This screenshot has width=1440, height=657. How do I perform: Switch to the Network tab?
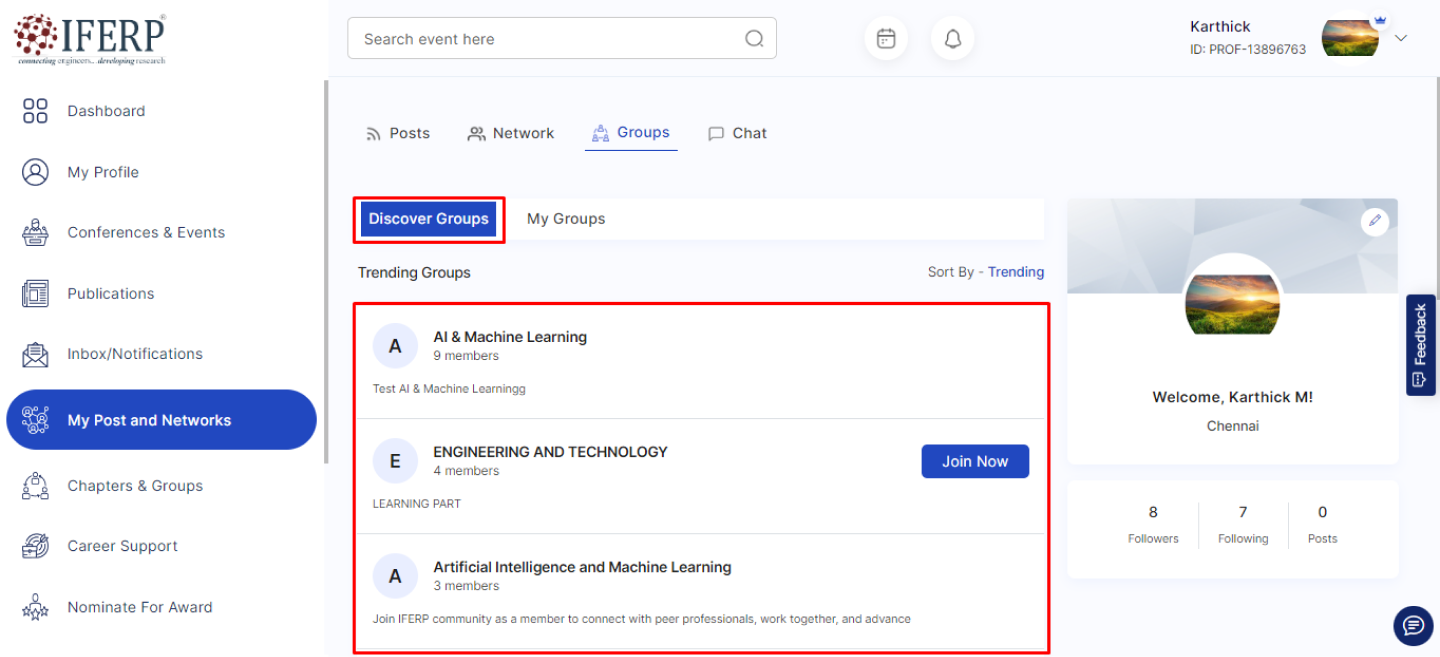pyautogui.click(x=511, y=133)
